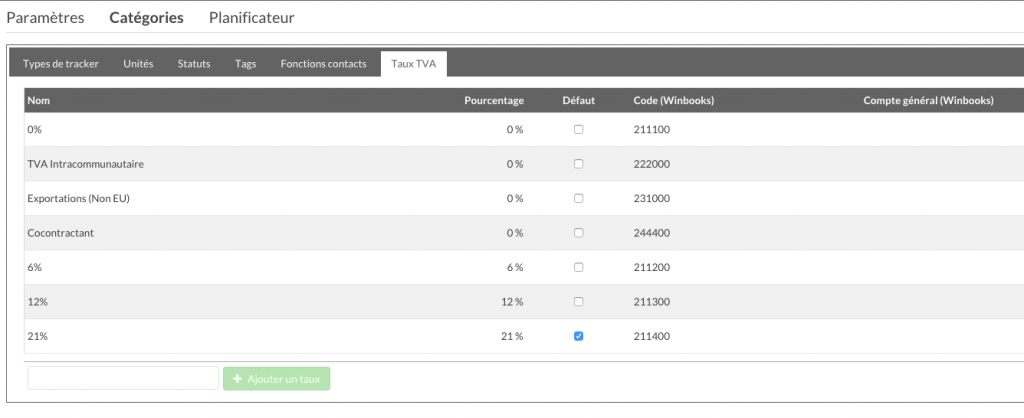Image resolution: width=1024 pixels, height=418 pixels.
Task: Click the TVA Intracommunautaire row name
Action: click(86, 164)
